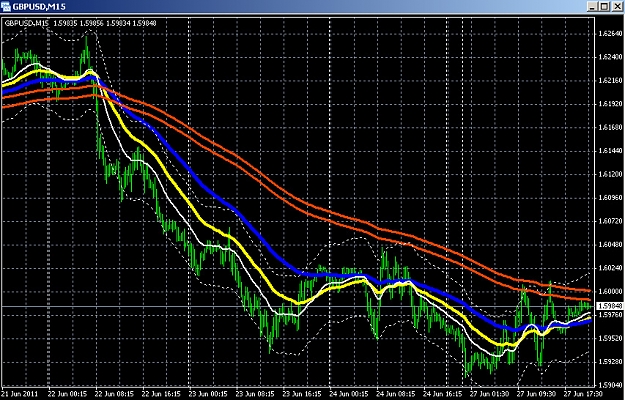Click the 1.62160 price axis label
Screen dimensions: 625x400
tap(610, 81)
